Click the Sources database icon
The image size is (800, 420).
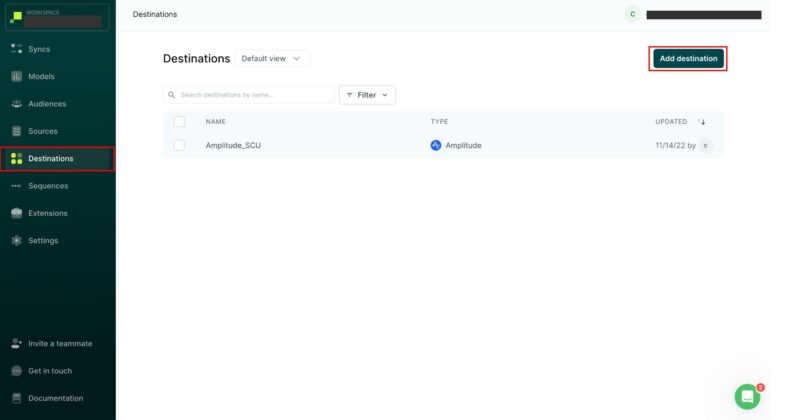pyautogui.click(x=16, y=131)
